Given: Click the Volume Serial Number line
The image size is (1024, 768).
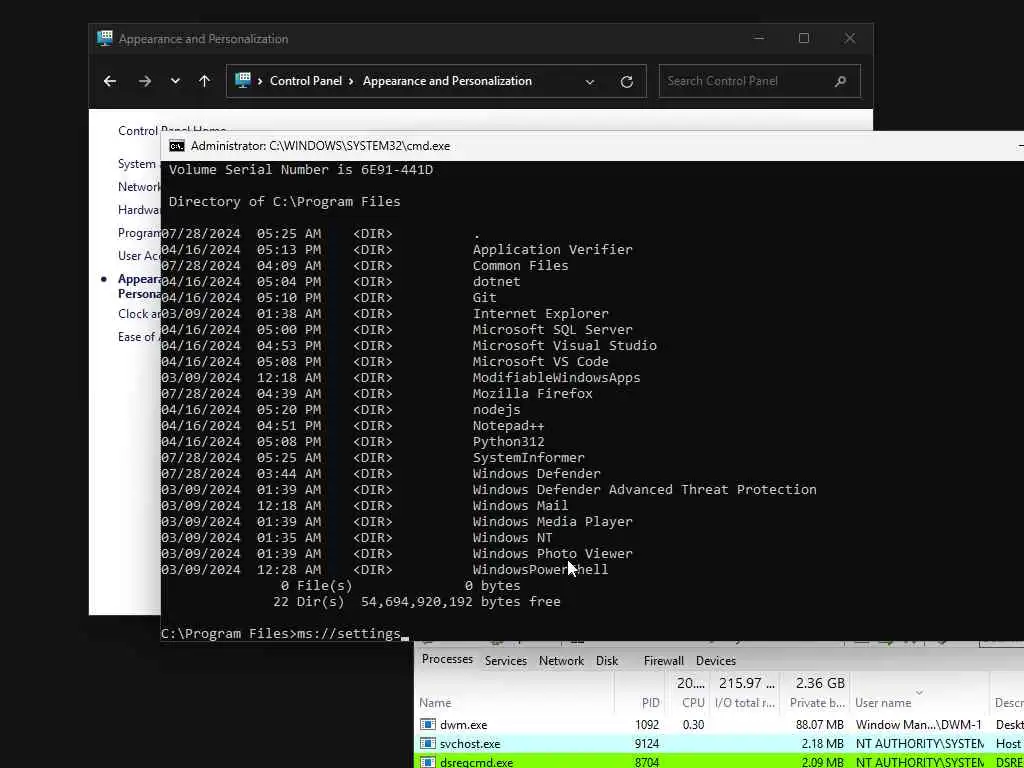Looking at the screenshot, I should tap(300, 170).
